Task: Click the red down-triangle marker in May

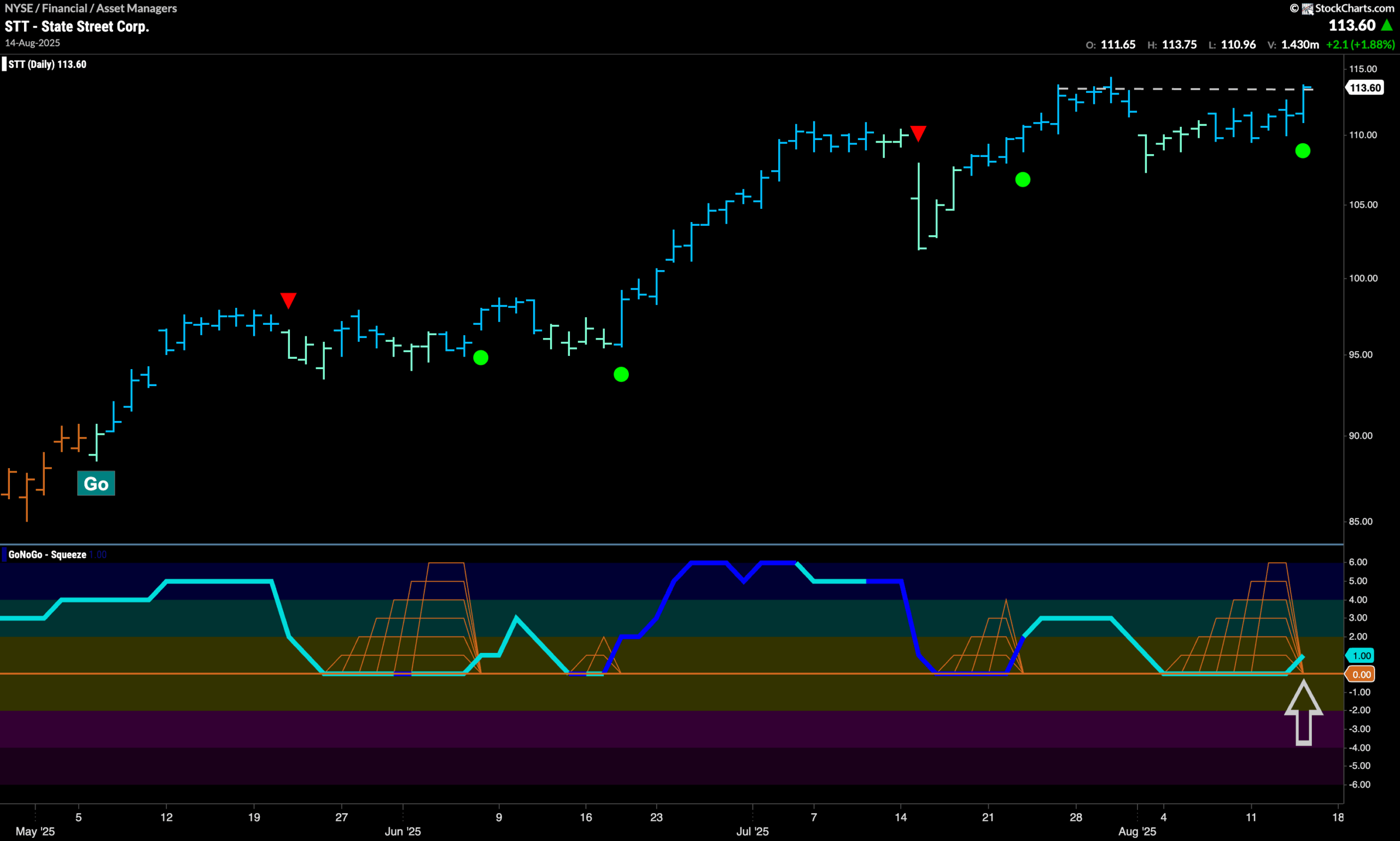Action: pyautogui.click(x=288, y=300)
